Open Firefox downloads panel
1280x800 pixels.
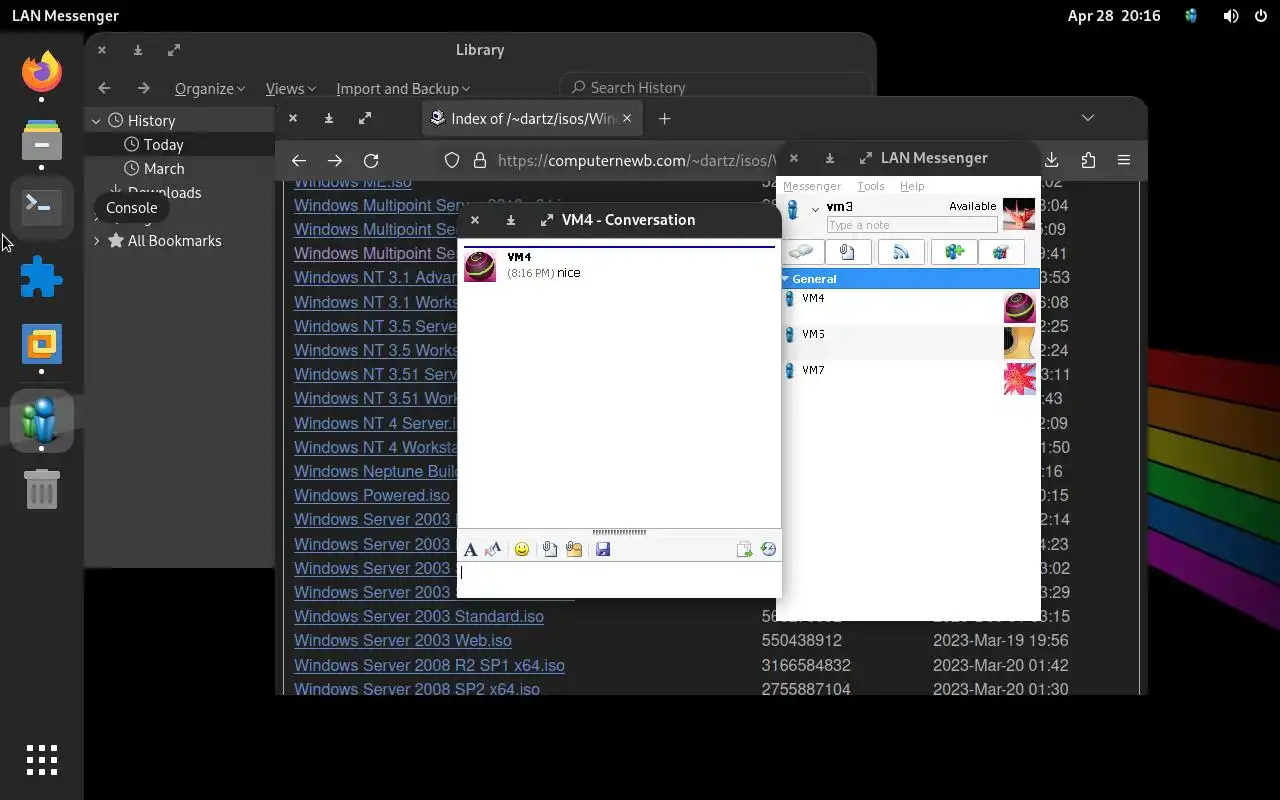tap(1052, 160)
